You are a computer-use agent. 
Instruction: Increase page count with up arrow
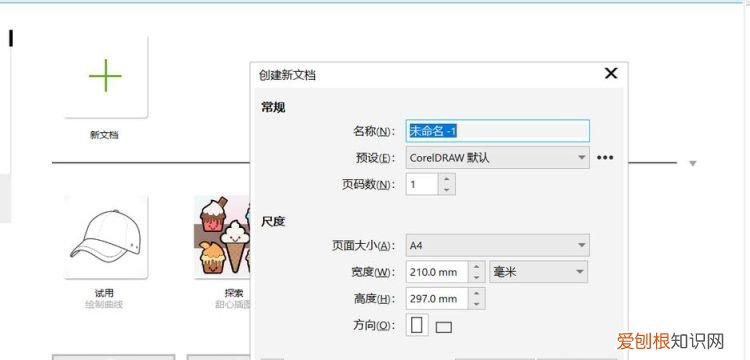tap(446, 179)
